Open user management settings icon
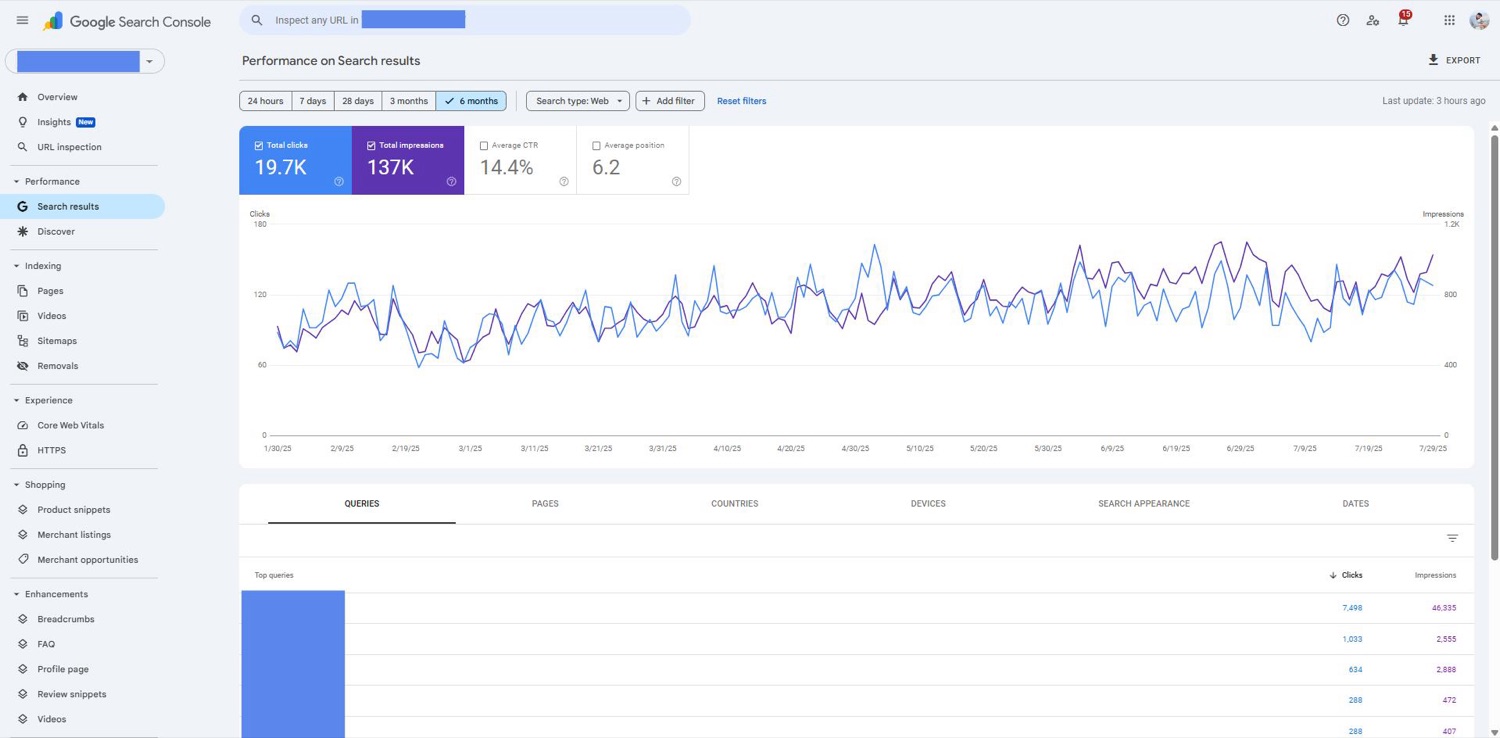The width and height of the screenshot is (1500, 738). point(1373,20)
